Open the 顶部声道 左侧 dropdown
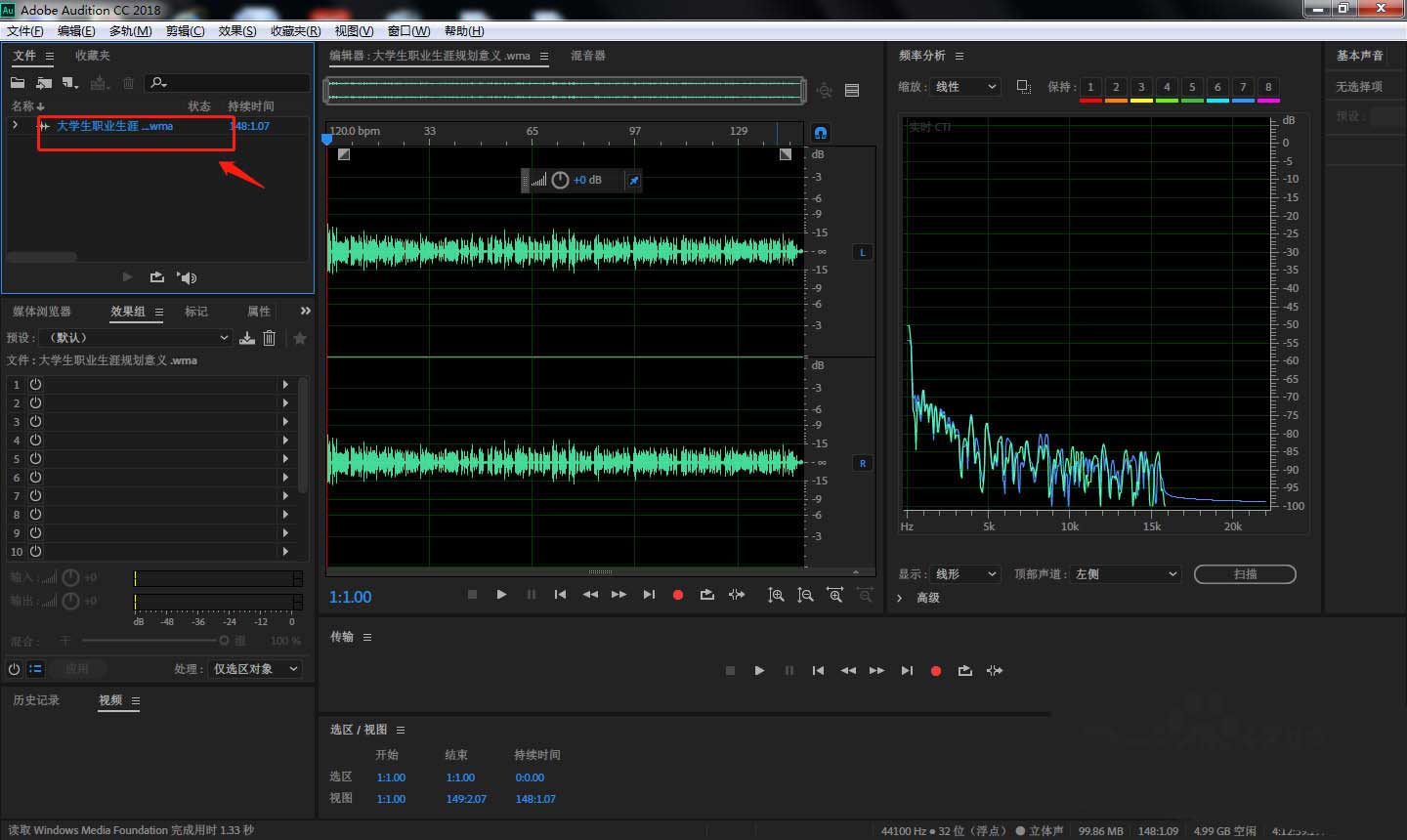Viewport: 1407px width, 840px height. tap(1126, 574)
